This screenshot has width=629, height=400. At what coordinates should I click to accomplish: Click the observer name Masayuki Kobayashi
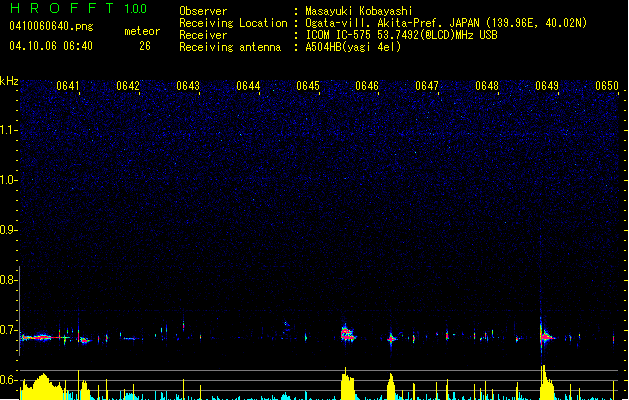point(359,11)
